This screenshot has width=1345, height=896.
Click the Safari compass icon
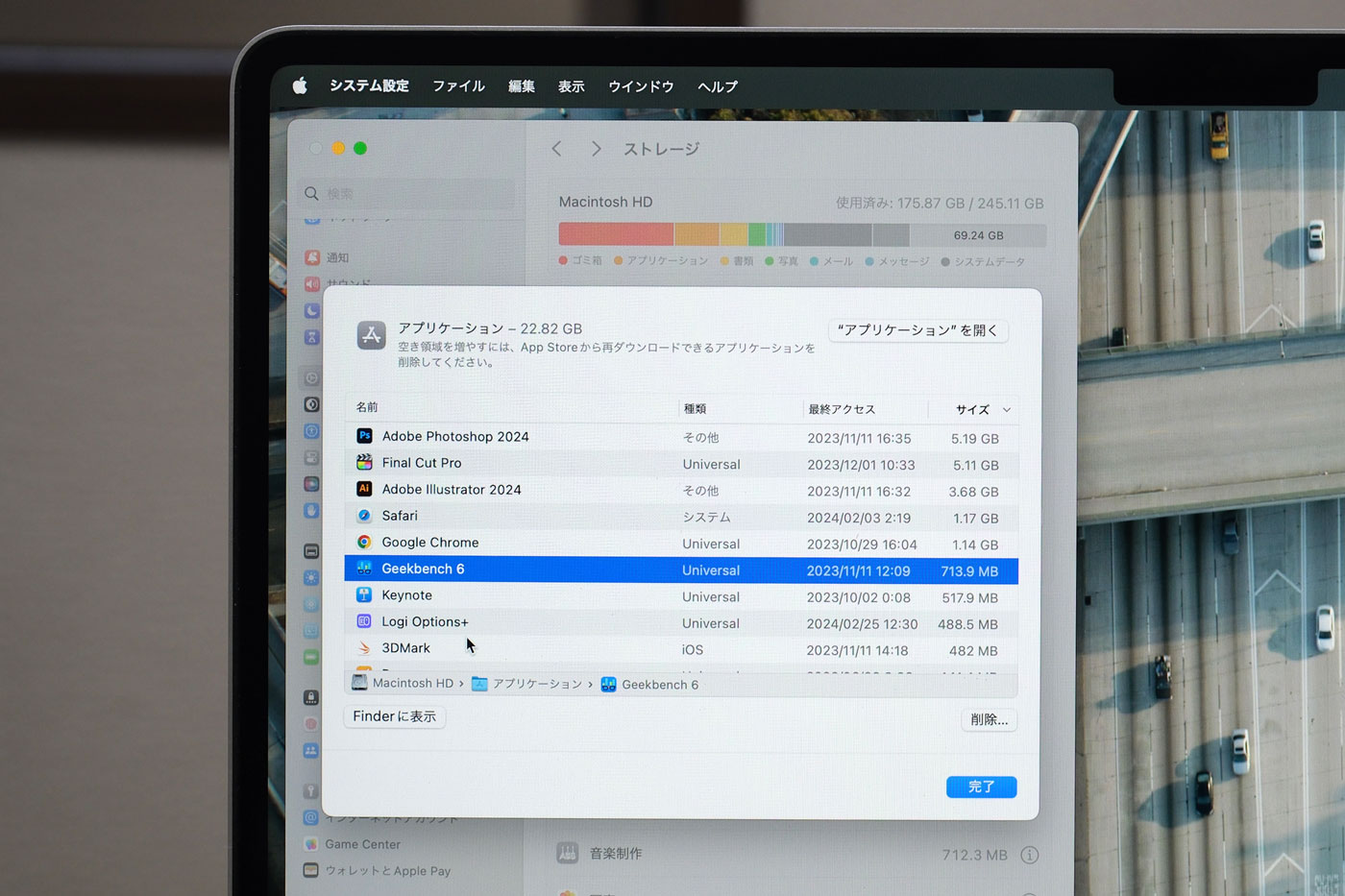[364, 516]
